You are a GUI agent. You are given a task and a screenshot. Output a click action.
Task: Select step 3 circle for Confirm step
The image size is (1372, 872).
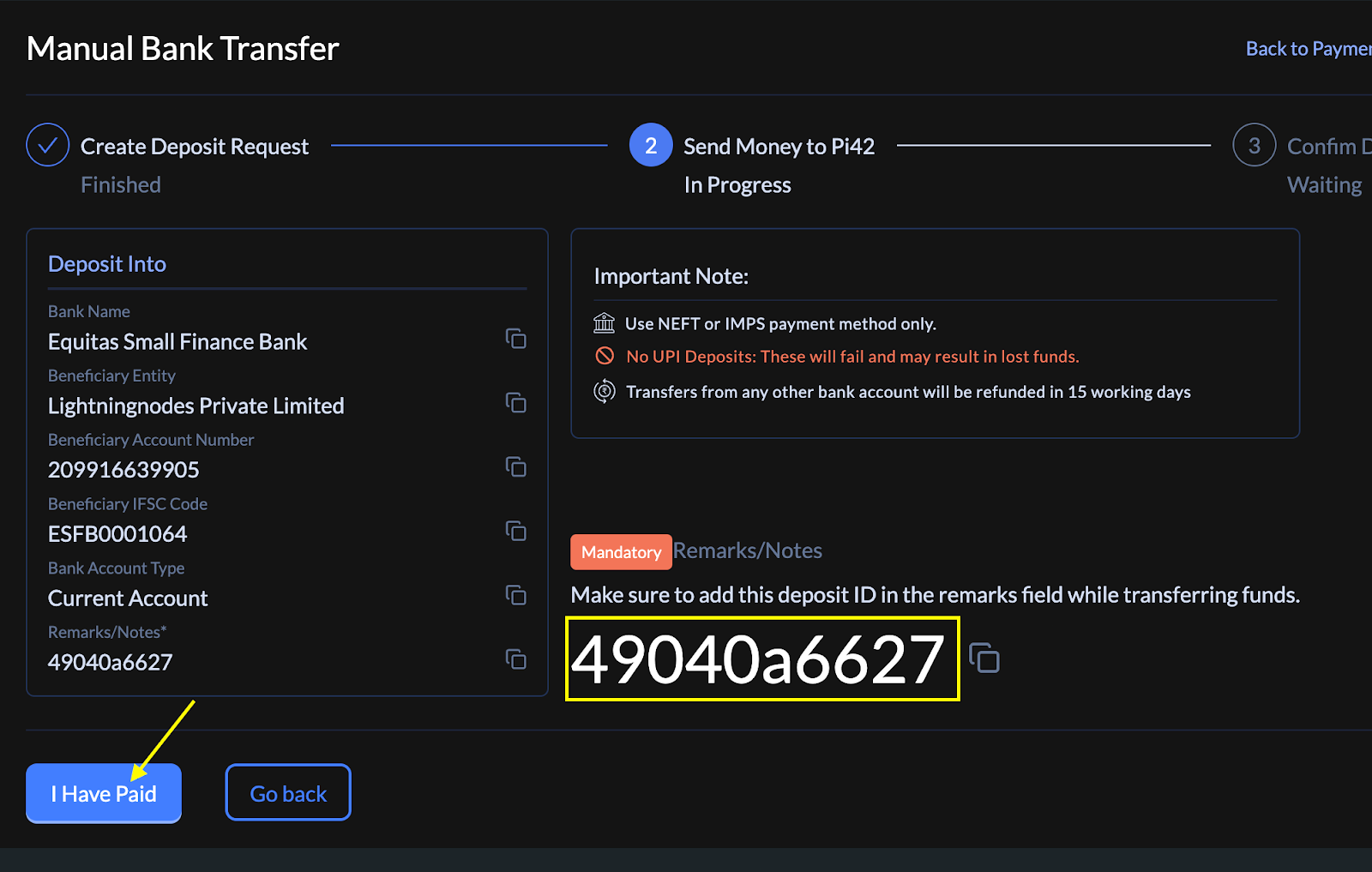pos(1255,145)
